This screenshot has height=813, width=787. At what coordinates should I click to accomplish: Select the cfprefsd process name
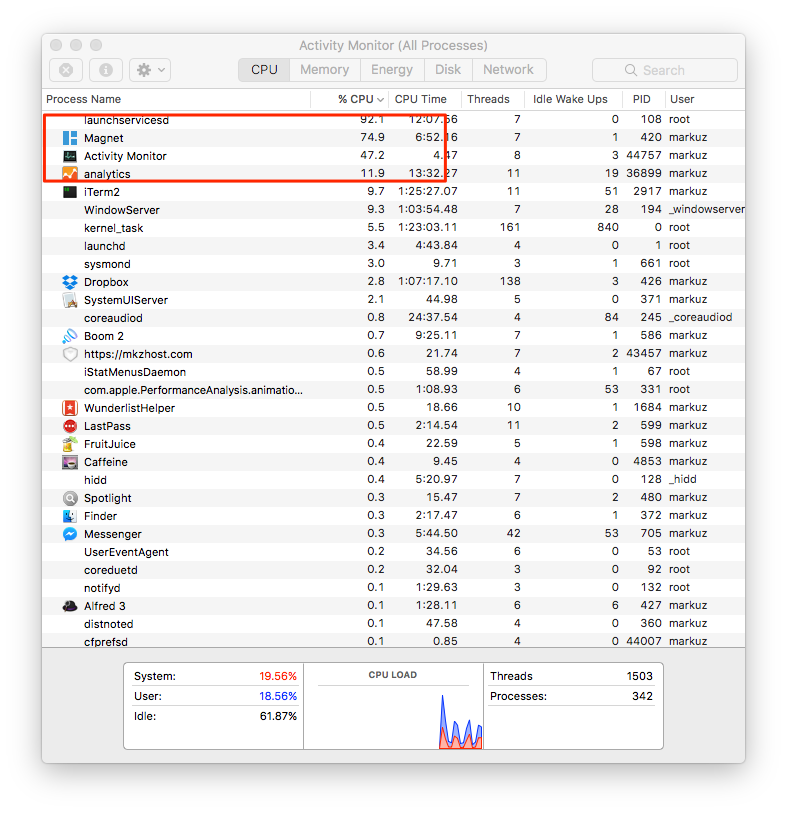point(106,642)
